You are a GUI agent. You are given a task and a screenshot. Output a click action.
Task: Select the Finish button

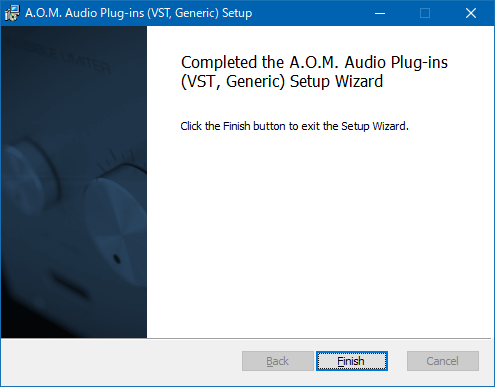[x=352, y=361]
